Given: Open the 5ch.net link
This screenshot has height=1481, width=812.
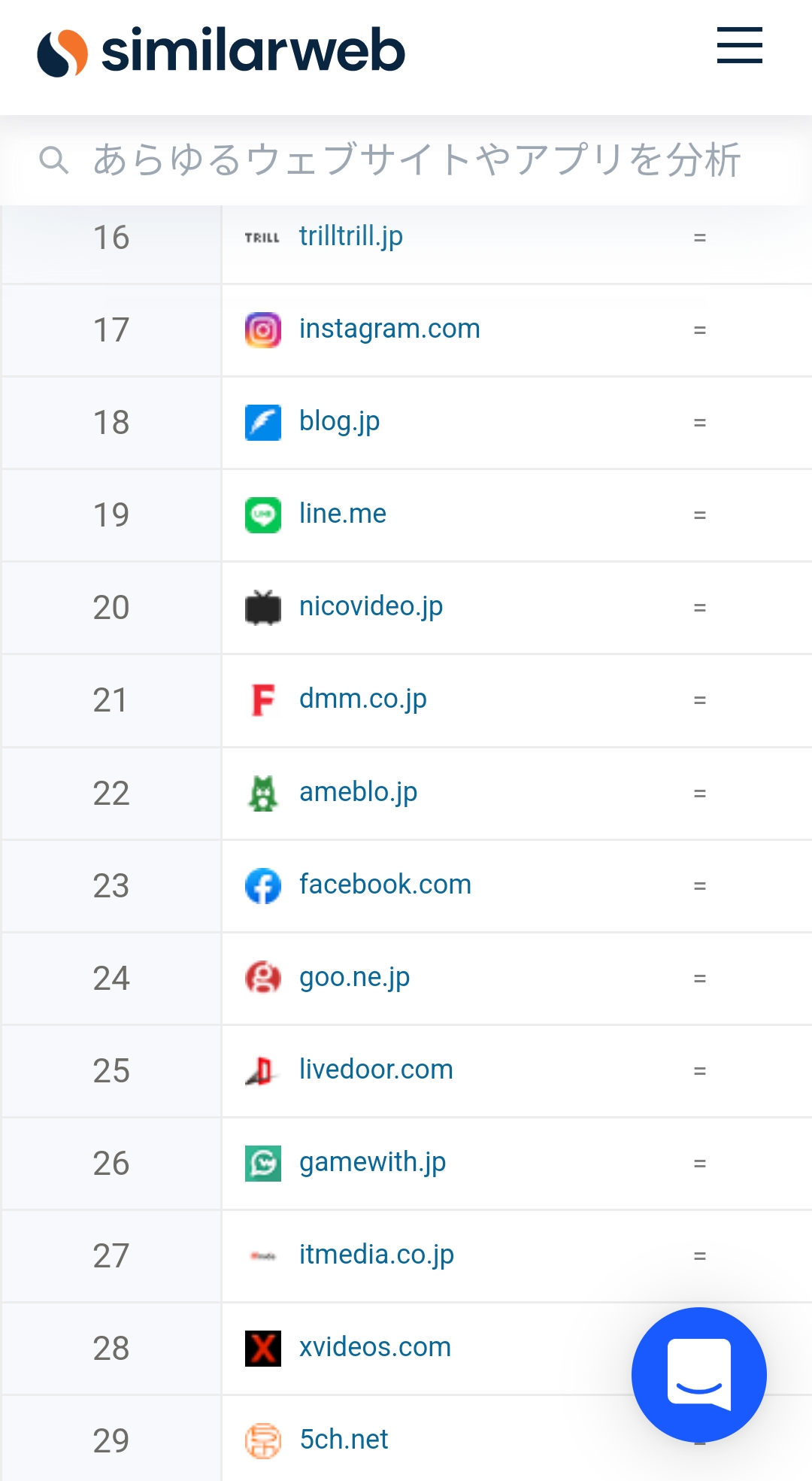Looking at the screenshot, I should (x=344, y=1440).
